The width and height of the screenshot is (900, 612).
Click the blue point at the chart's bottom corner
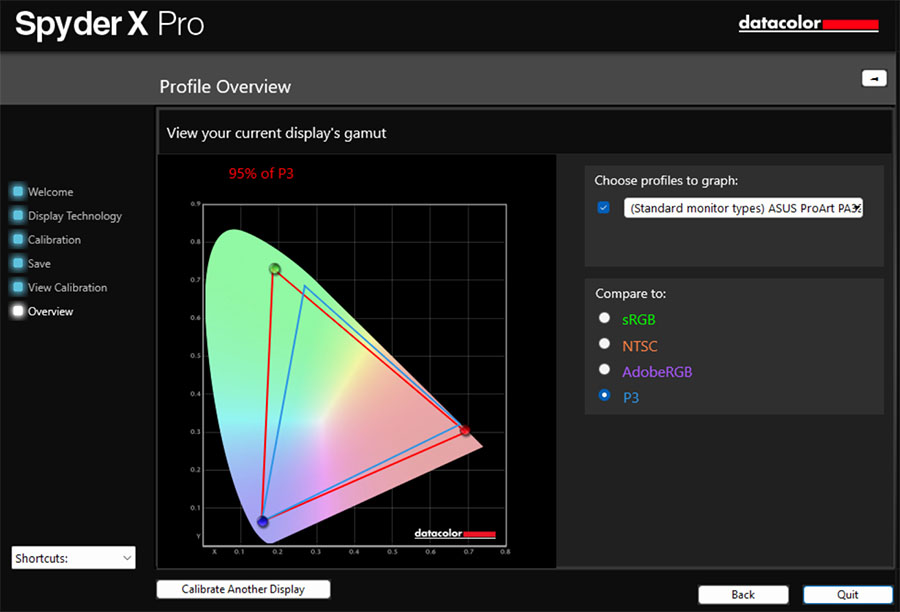tap(263, 522)
